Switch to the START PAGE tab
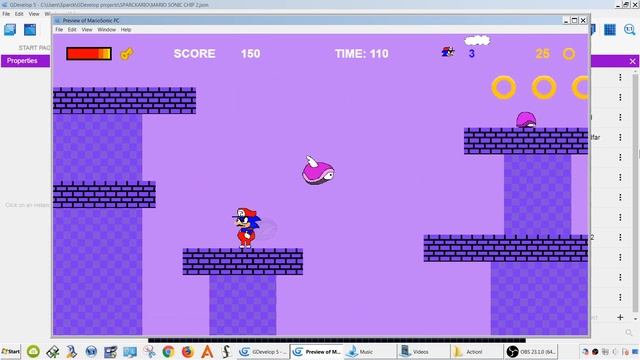 pos(34,48)
